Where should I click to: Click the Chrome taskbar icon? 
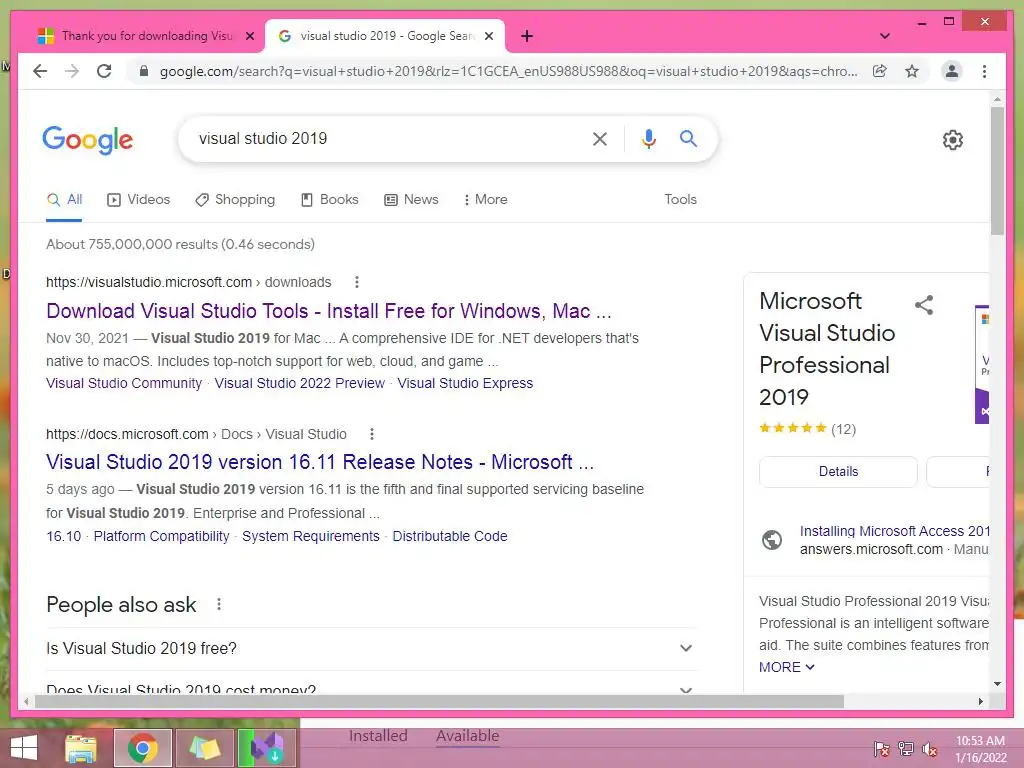pyautogui.click(x=142, y=748)
